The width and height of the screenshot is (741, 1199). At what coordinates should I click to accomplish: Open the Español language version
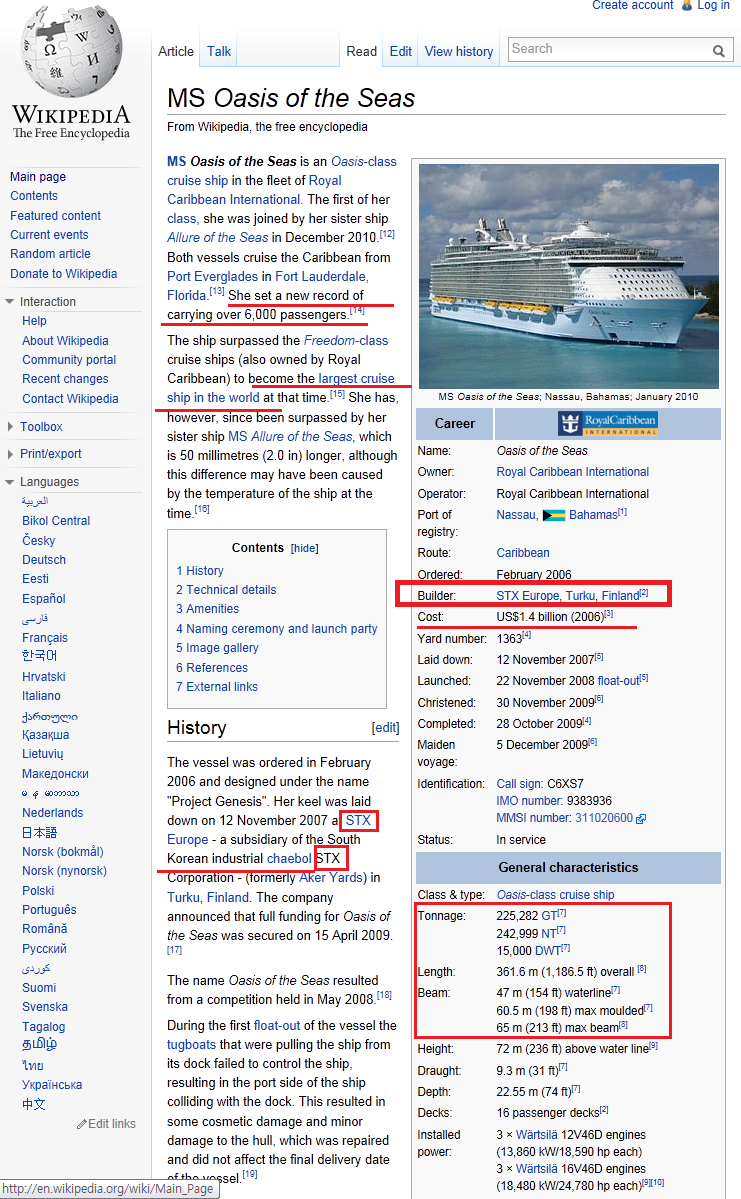point(44,599)
